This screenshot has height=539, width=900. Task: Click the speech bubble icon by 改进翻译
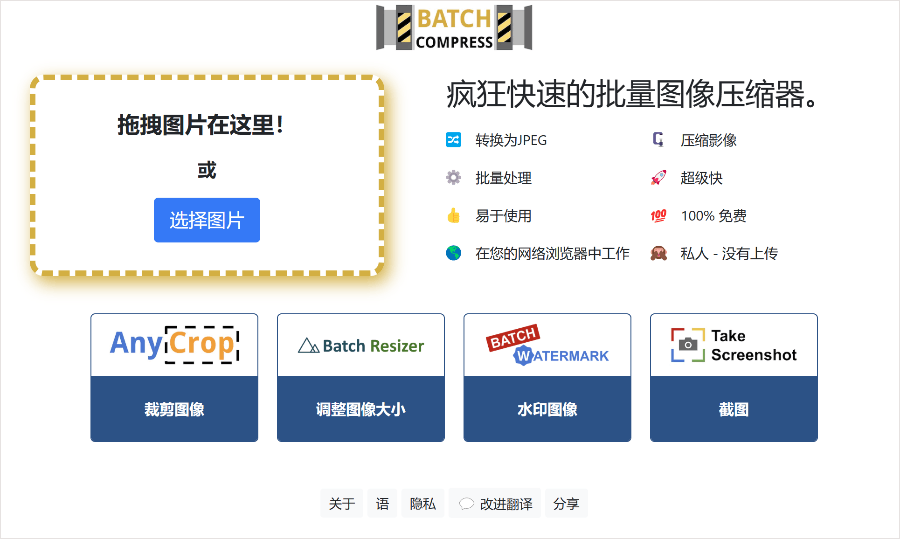pyautogui.click(x=466, y=504)
